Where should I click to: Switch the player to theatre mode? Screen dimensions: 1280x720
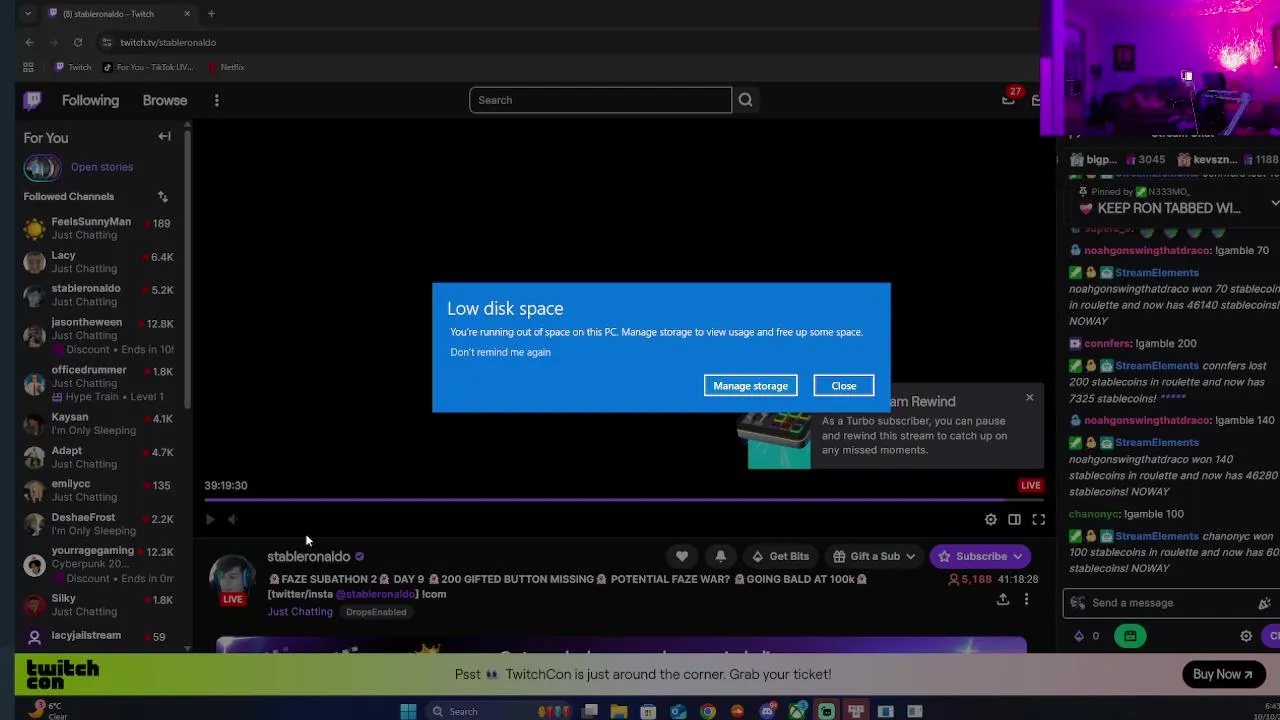[1014, 519]
